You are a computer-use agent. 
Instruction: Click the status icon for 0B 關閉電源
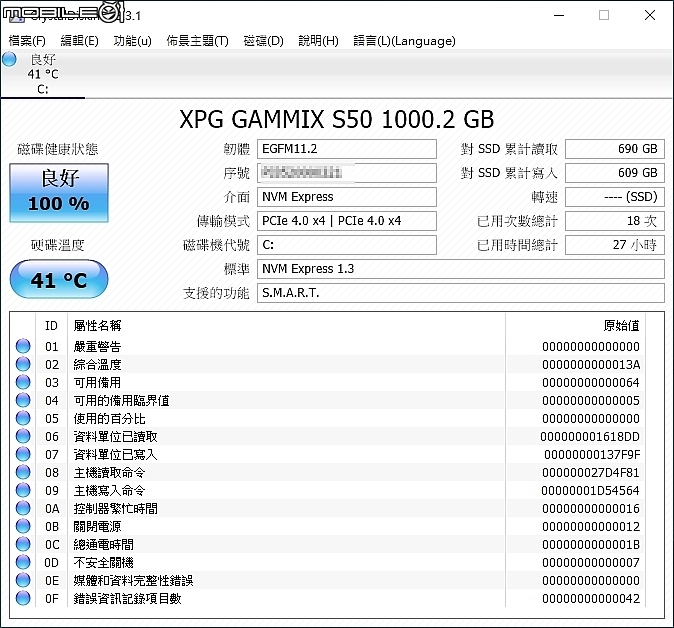tap(23, 526)
